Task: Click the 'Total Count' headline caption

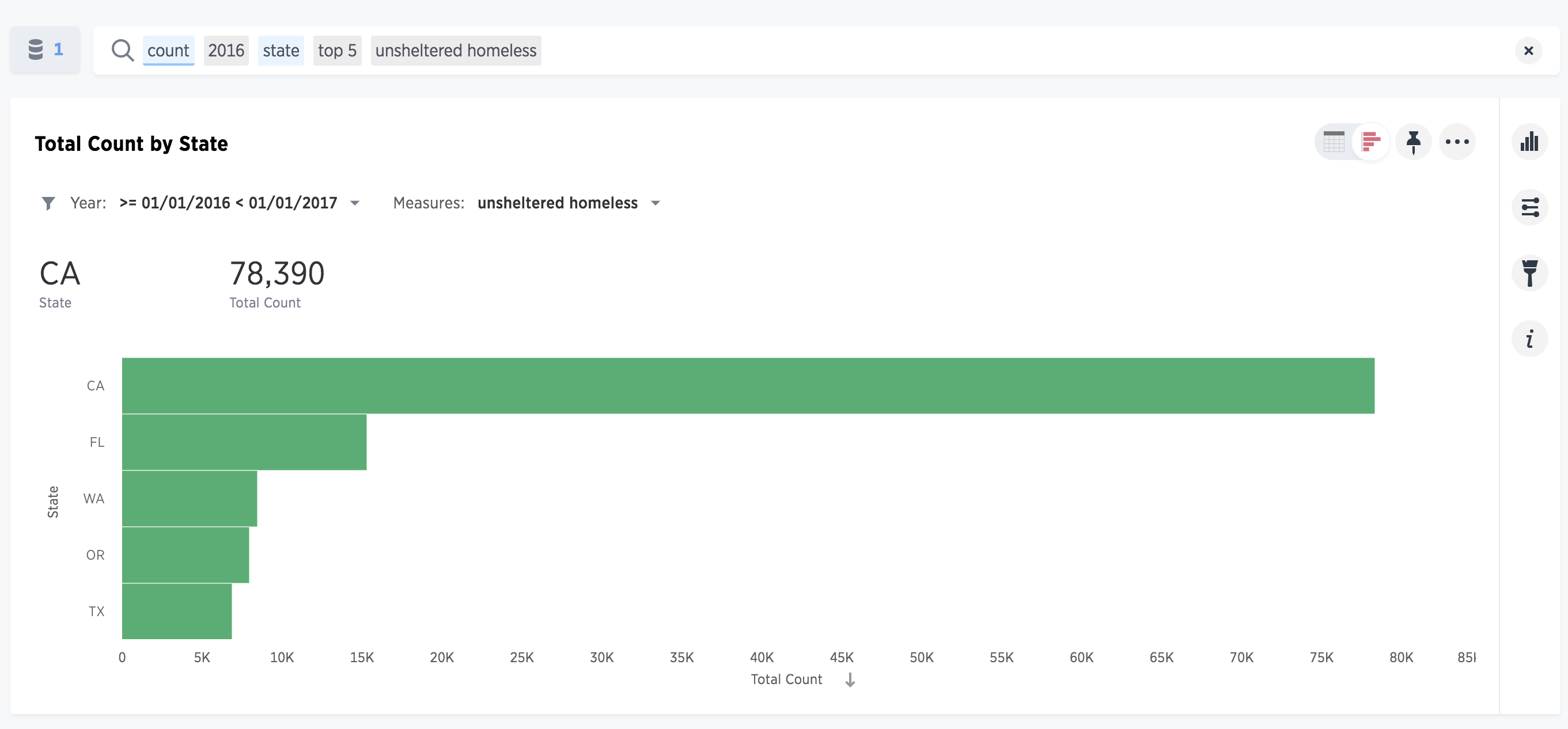Action: [x=265, y=303]
